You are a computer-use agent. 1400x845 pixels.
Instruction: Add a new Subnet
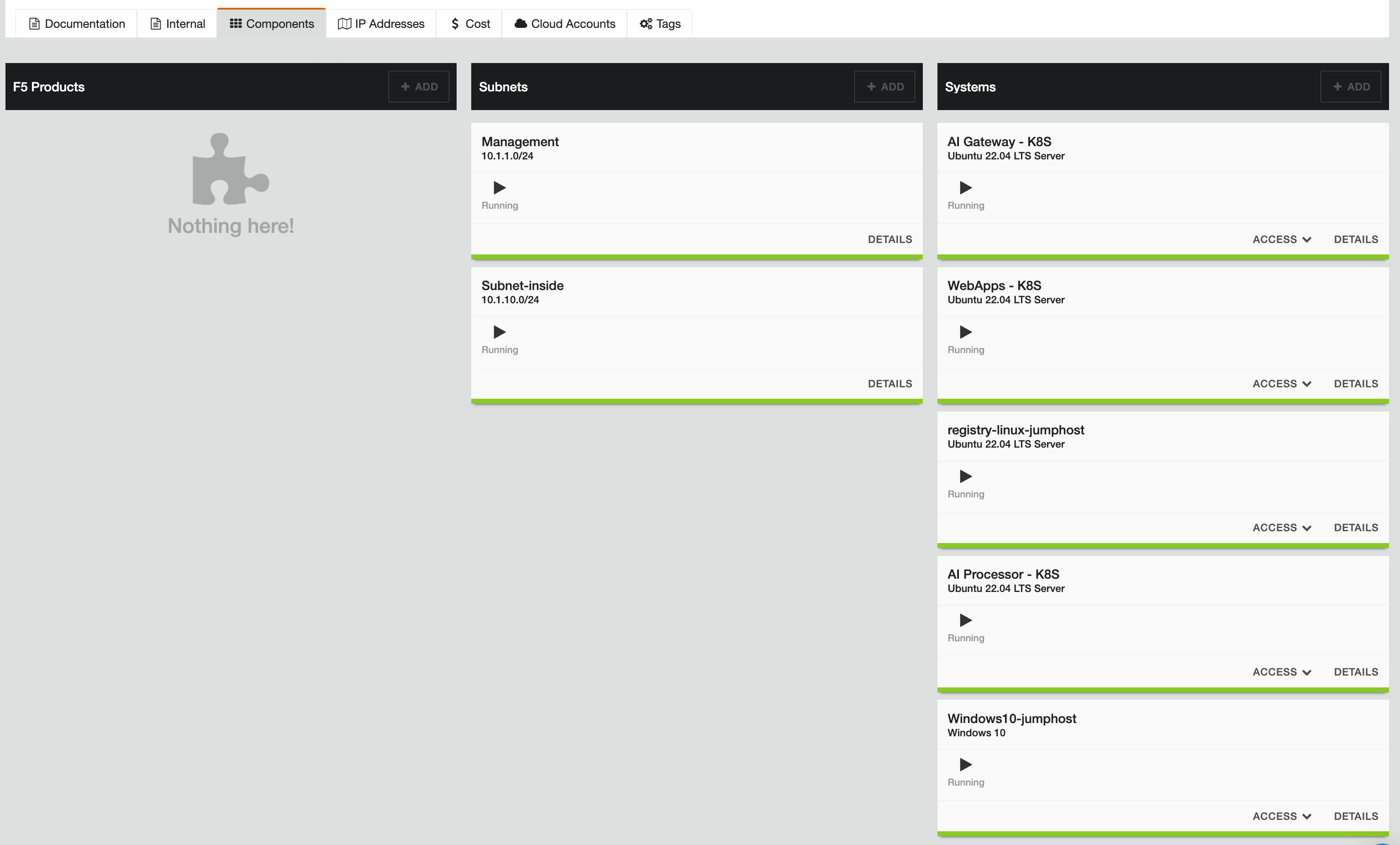click(884, 87)
